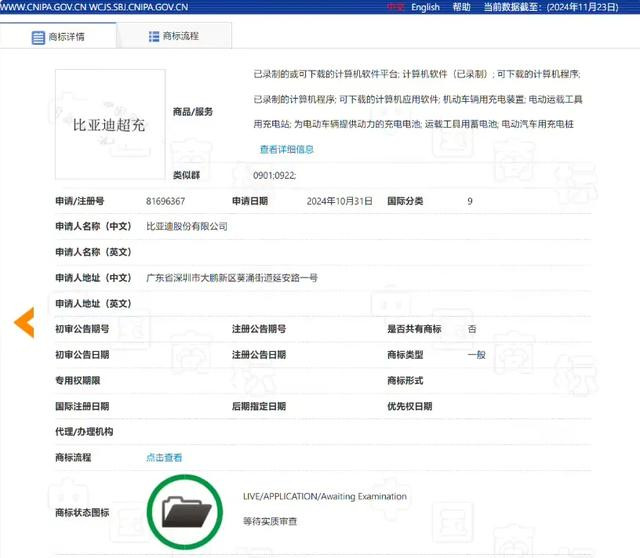This screenshot has height=558, width=640.
Task: Switch language via the English link
Action: [x=425, y=7]
